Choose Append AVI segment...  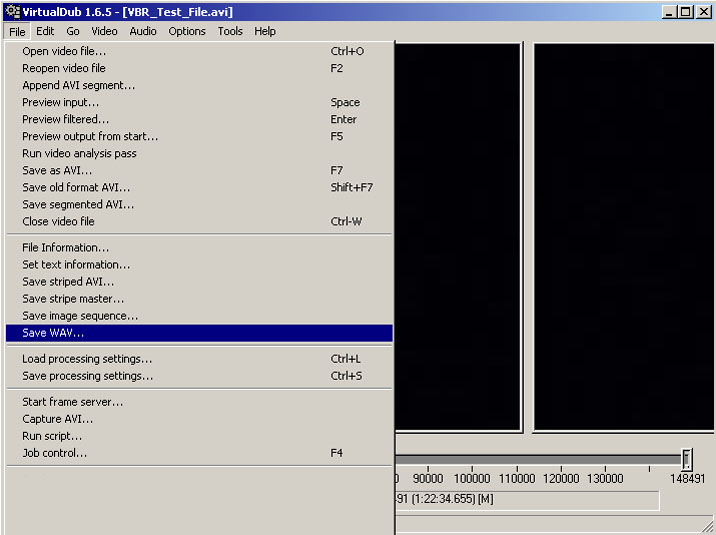point(199,85)
